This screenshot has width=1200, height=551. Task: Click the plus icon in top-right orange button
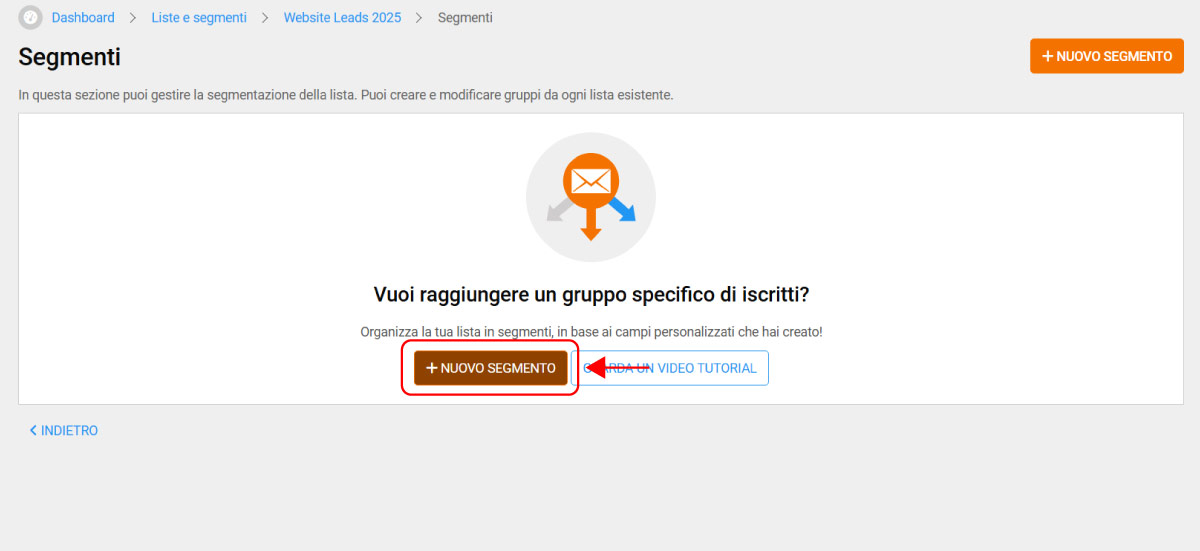tap(1047, 56)
